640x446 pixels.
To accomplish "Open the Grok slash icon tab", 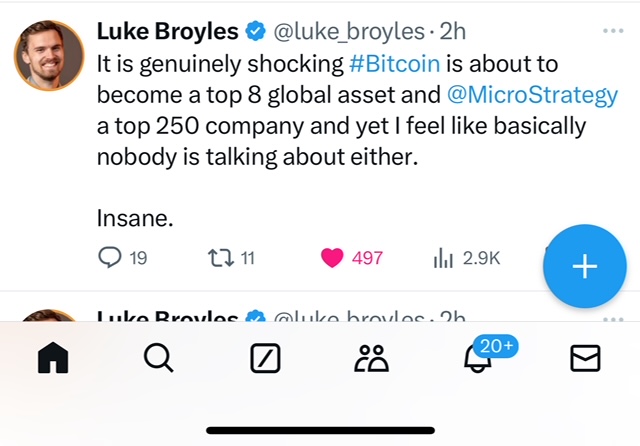I will pos(265,357).
